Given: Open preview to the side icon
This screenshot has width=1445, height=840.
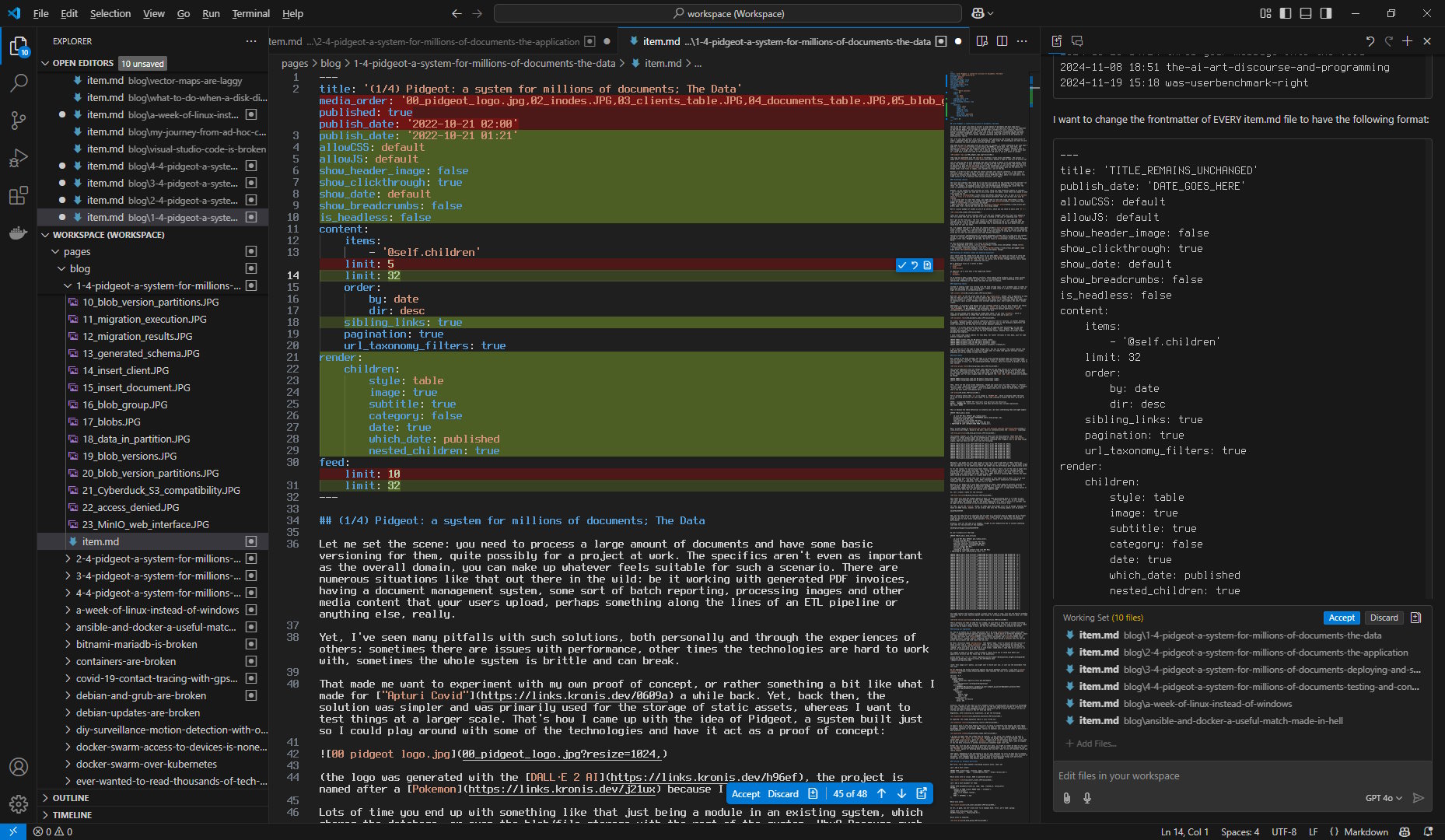Looking at the screenshot, I should 982,41.
